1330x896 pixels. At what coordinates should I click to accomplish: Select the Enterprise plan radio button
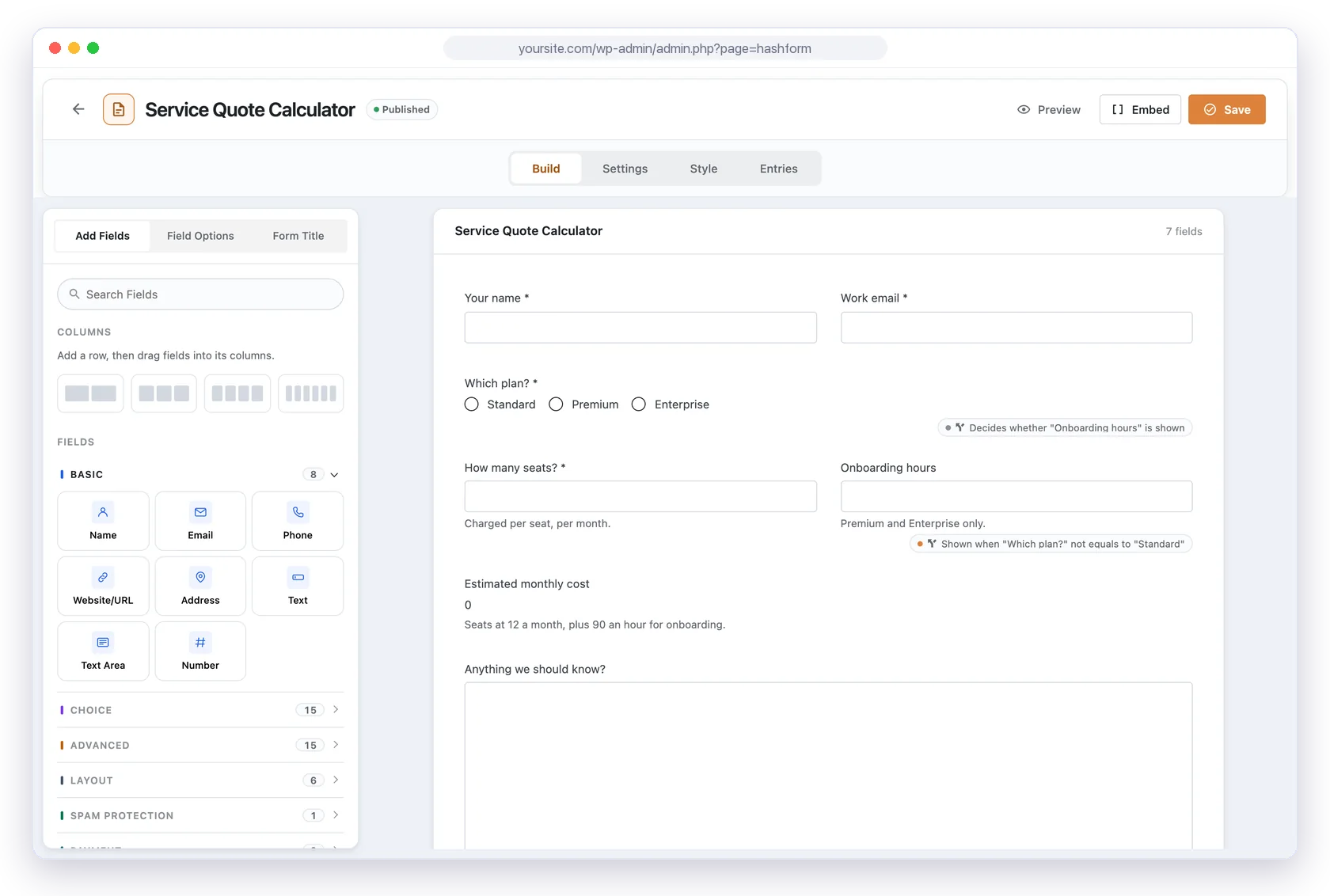[639, 404]
